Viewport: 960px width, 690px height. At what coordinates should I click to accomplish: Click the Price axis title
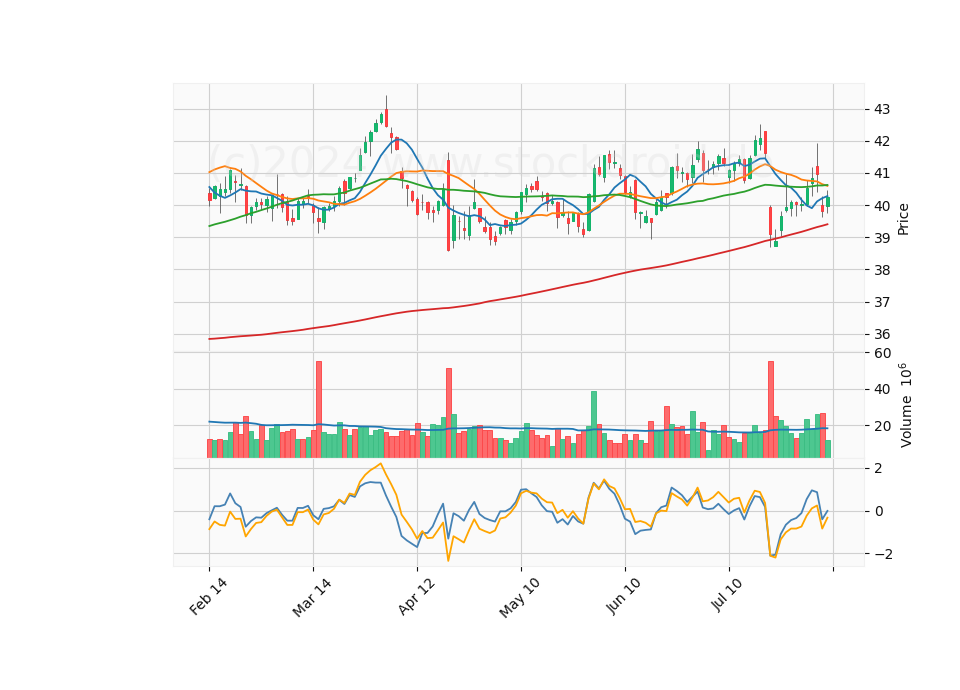pos(903,219)
